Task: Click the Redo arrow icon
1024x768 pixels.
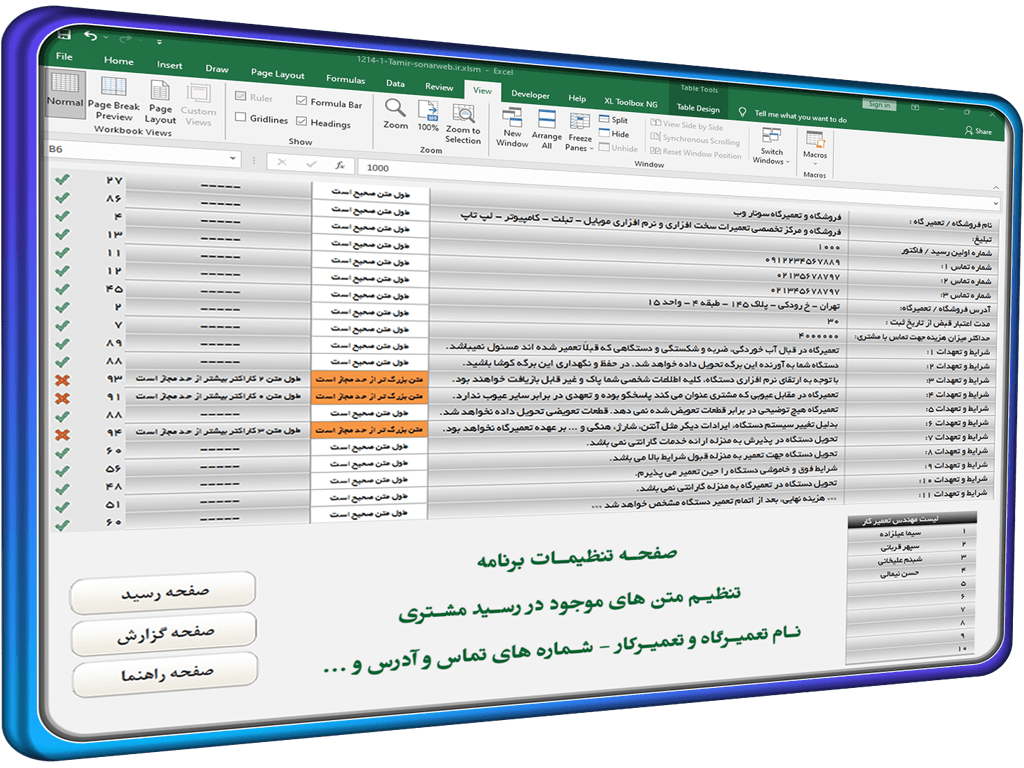Action: point(125,39)
